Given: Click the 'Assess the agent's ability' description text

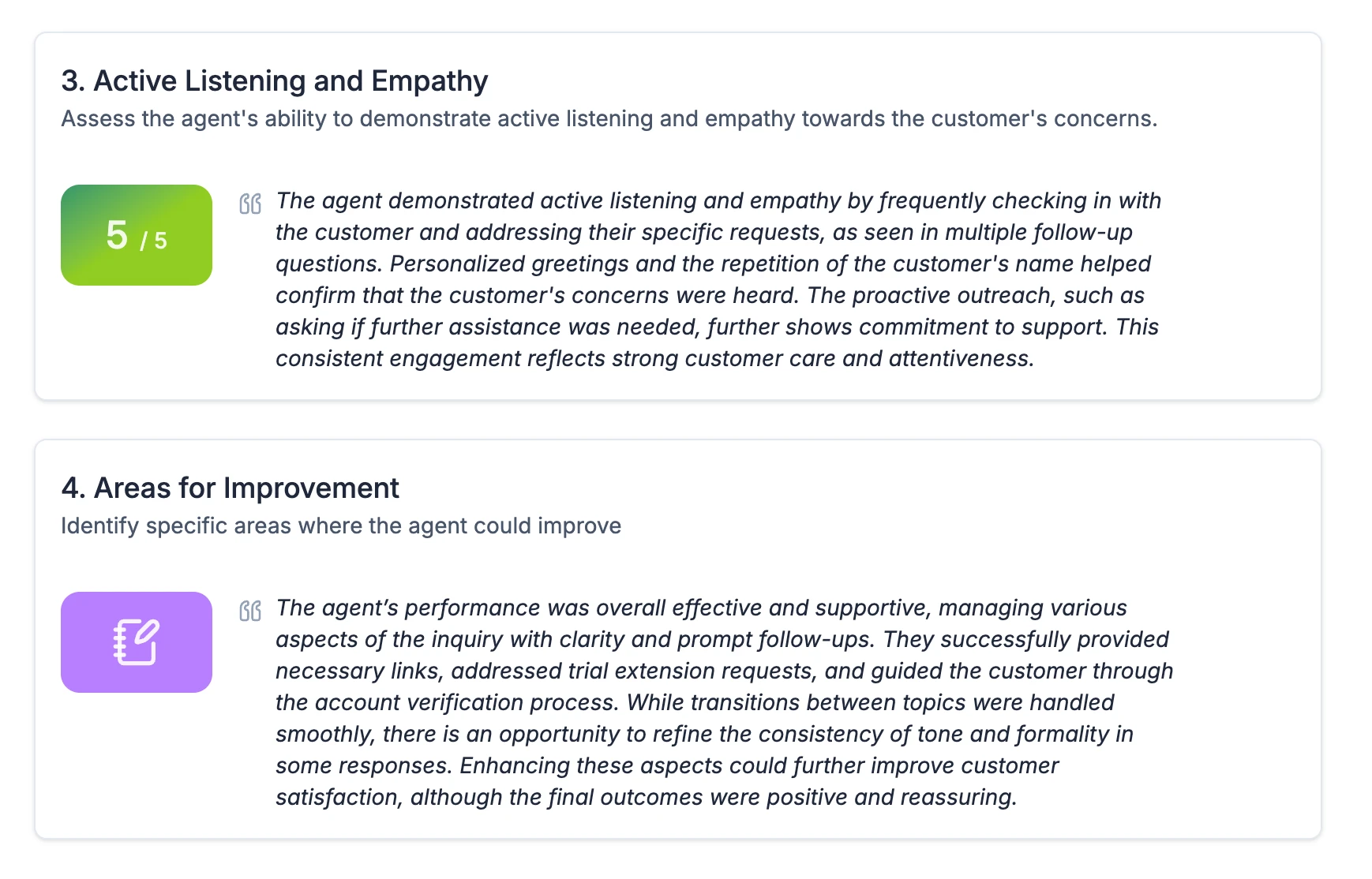Looking at the screenshot, I should coord(609,118).
